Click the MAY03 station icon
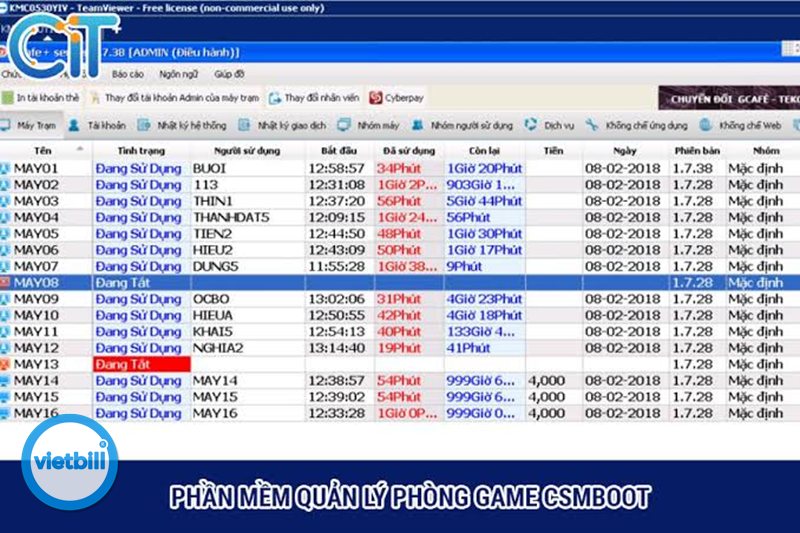 point(5,201)
